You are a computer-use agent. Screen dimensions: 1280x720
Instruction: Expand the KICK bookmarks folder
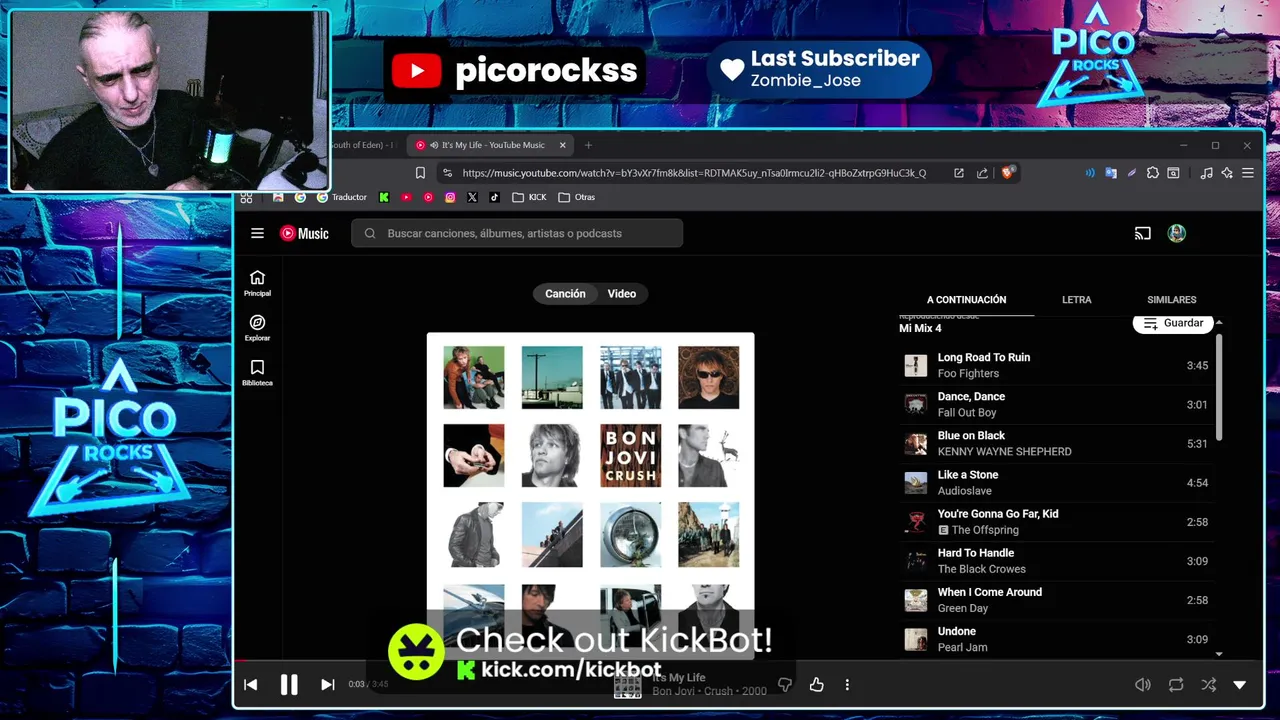pos(529,197)
